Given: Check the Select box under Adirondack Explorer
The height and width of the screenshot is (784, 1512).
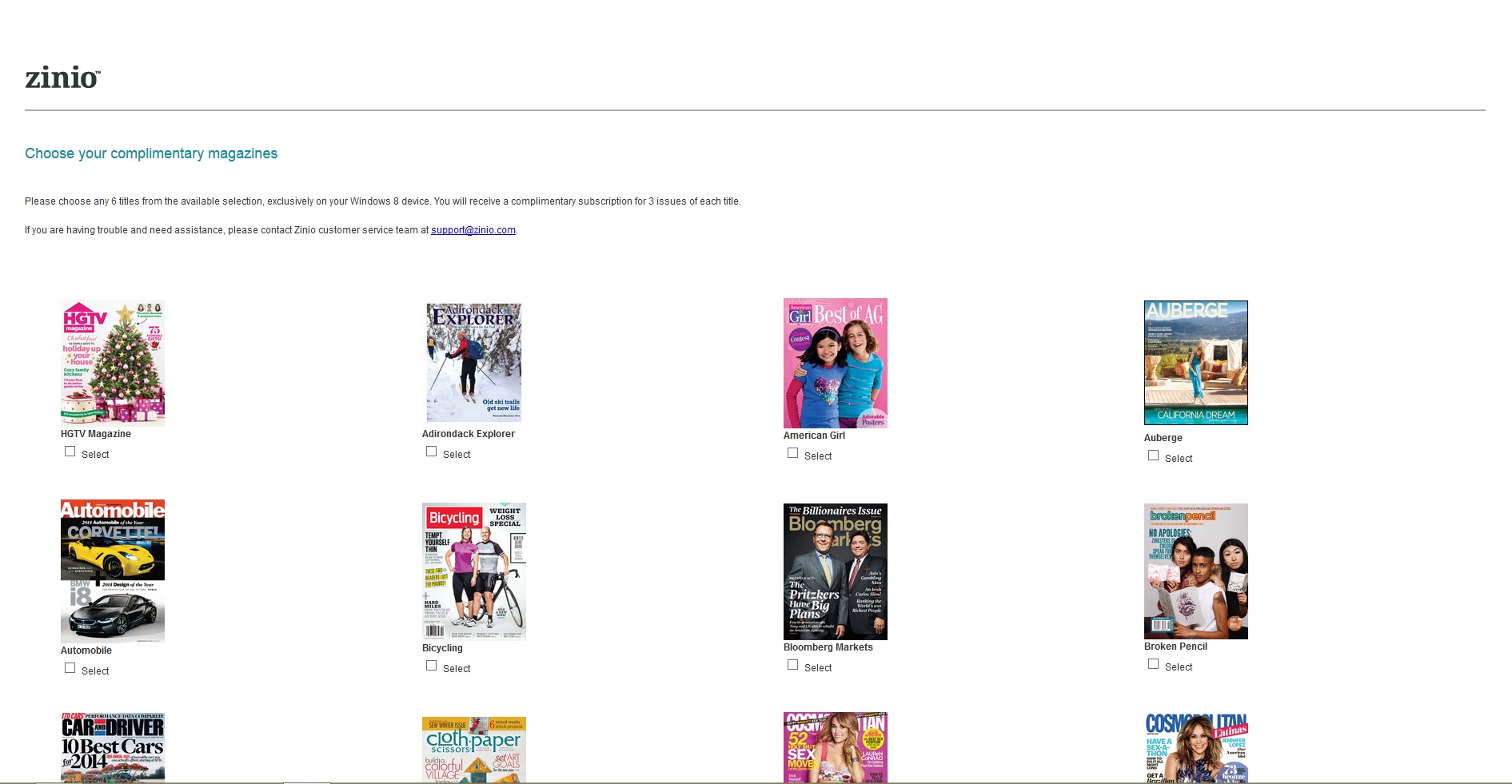Looking at the screenshot, I should click(432, 452).
